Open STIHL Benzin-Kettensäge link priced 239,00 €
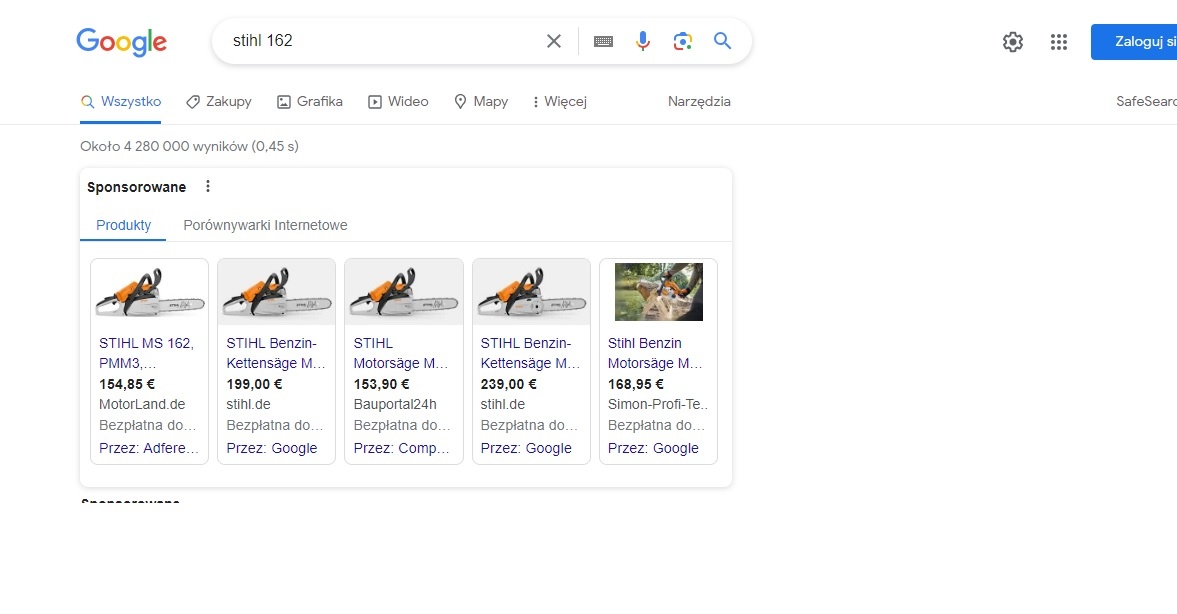This screenshot has height=614, width=1177. click(531, 353)
